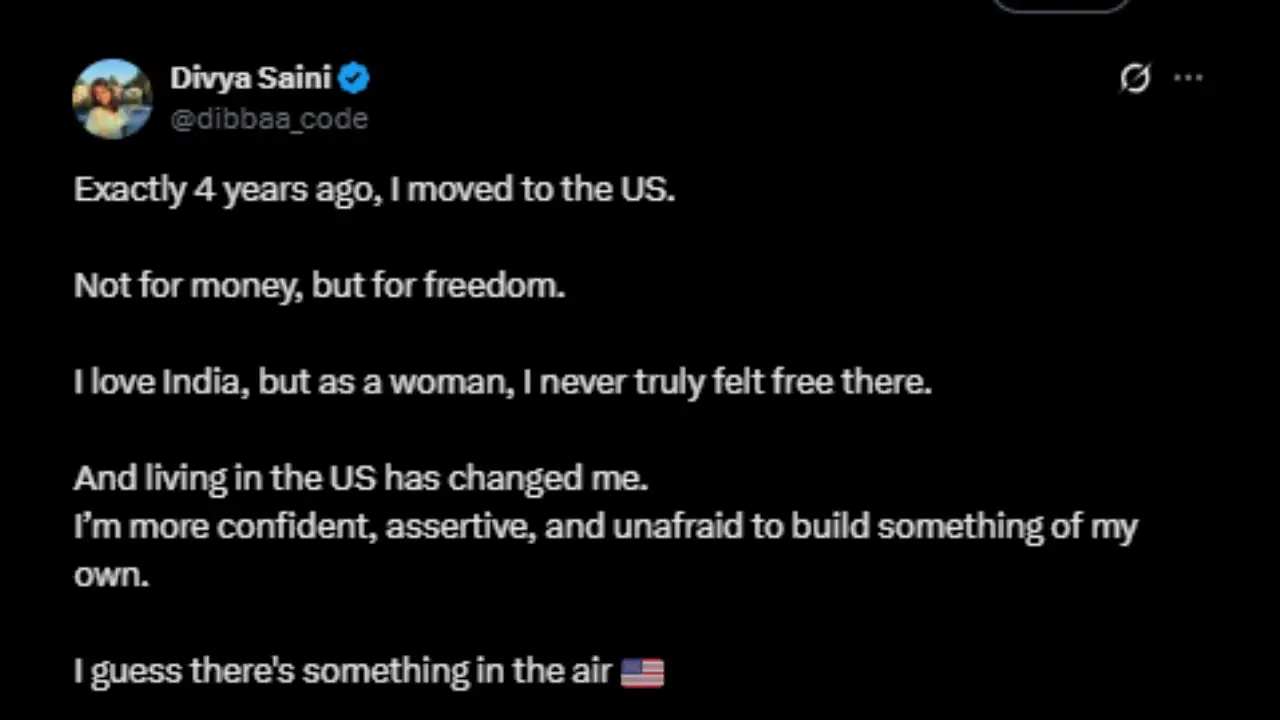Click "I guess there's something in the air"
This screenshot has width=1280, height=720.
342,670
